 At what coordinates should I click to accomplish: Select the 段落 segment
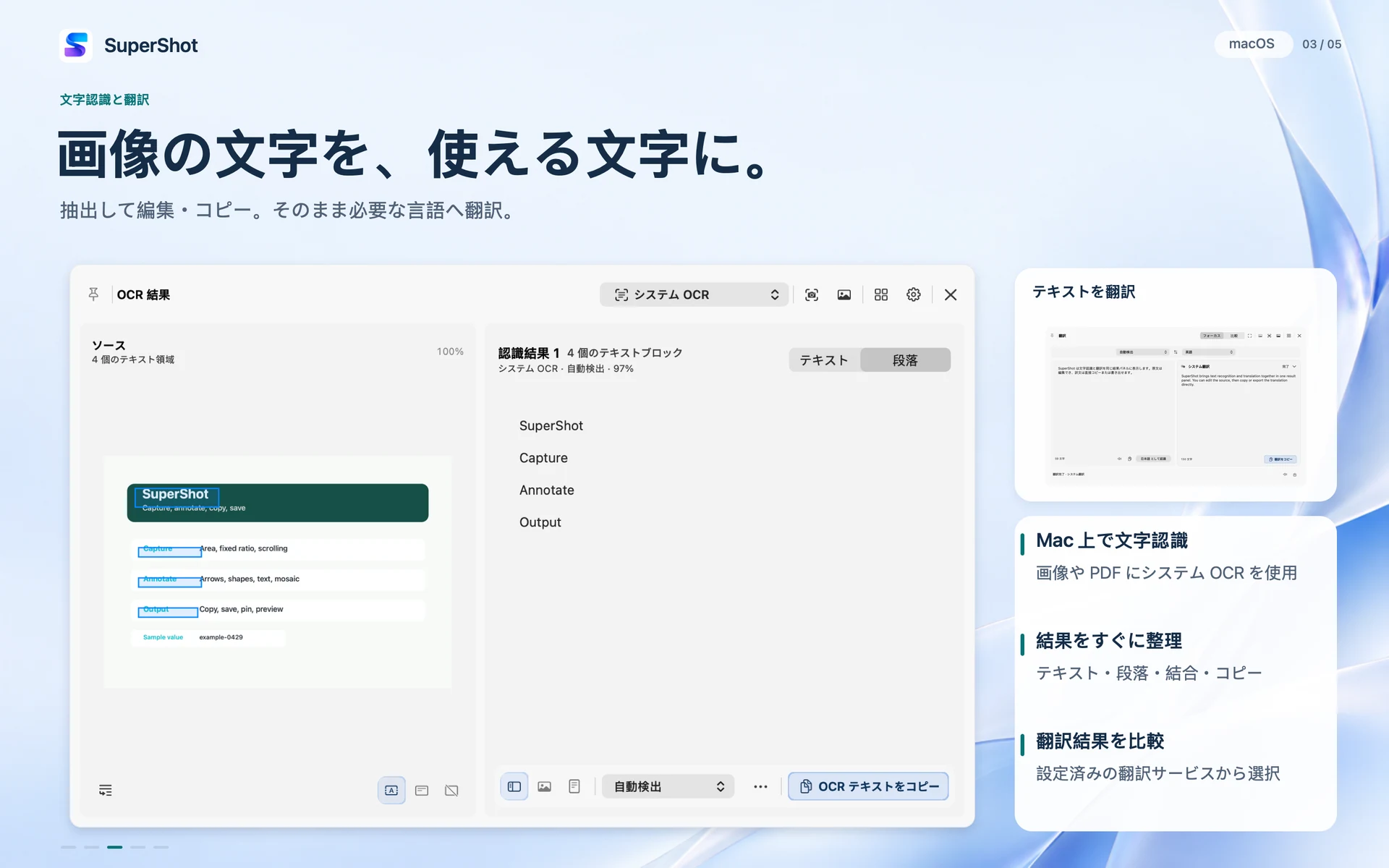(x=905, y=360)
